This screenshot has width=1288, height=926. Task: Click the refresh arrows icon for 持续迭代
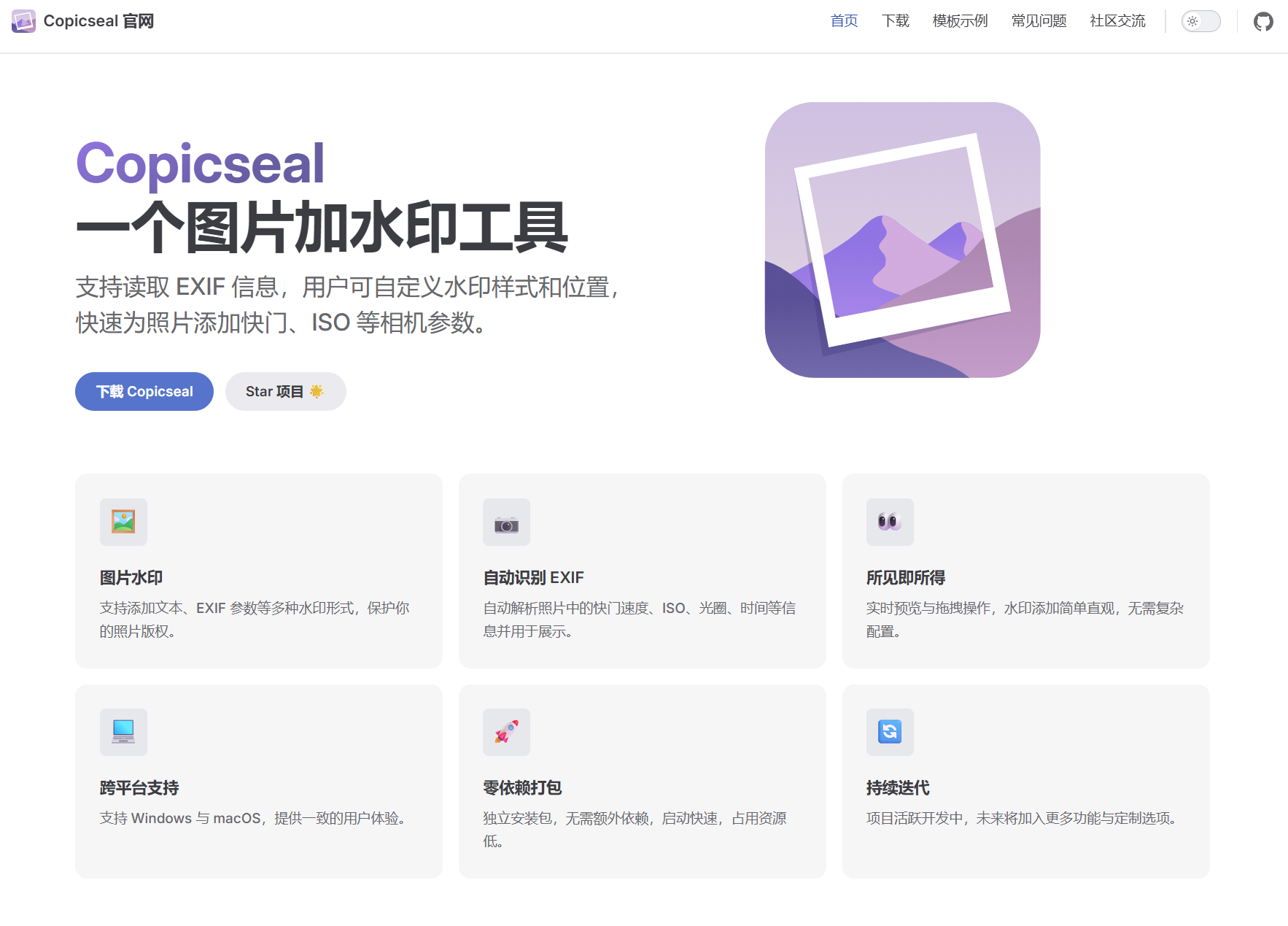[890, 732]
